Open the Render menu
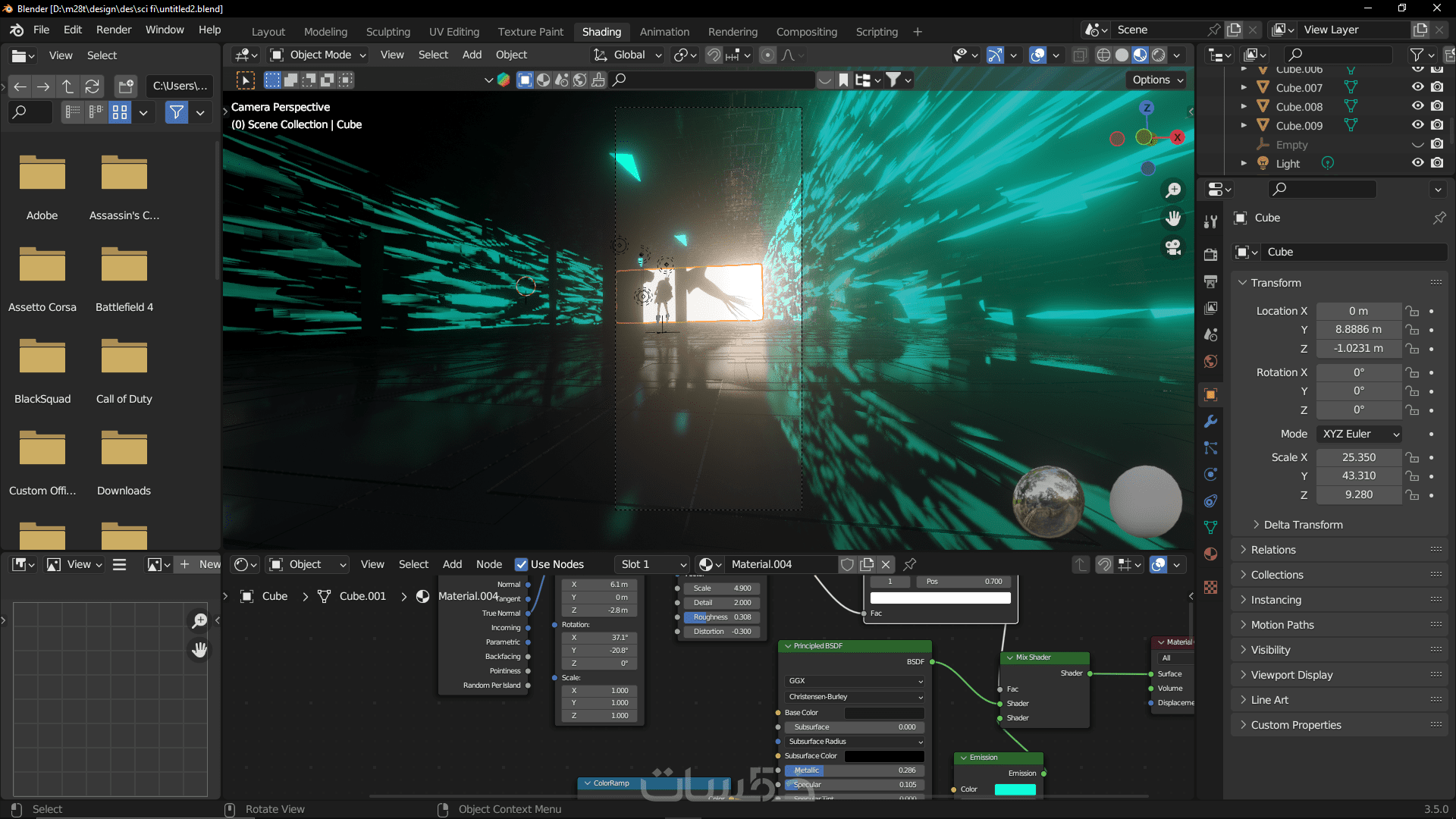 [114, 30]
